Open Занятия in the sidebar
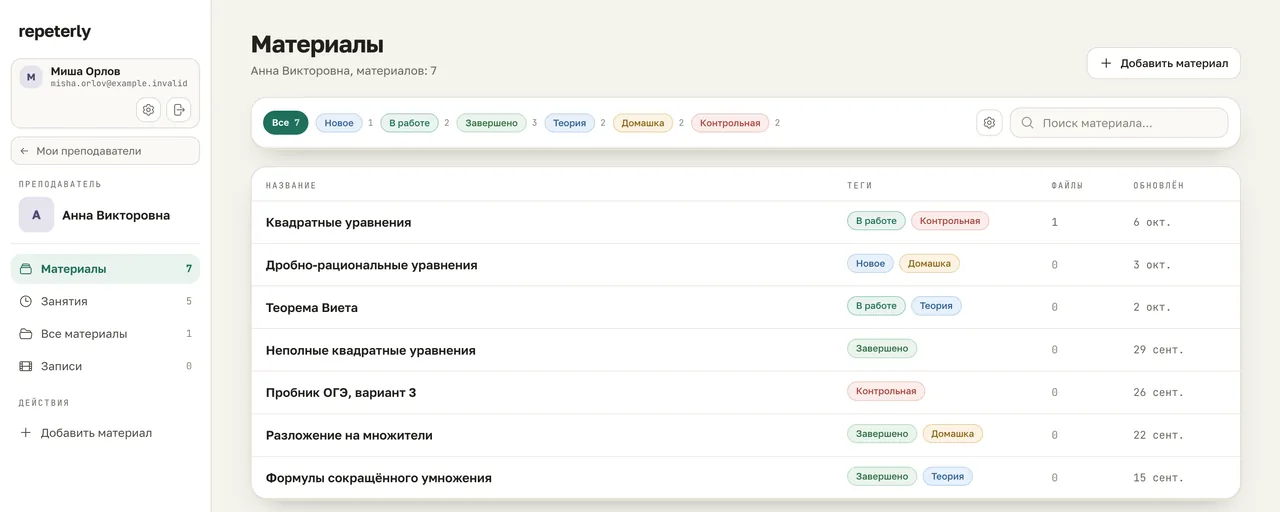Screen dimensions: 1280x512 pos(105,301)
